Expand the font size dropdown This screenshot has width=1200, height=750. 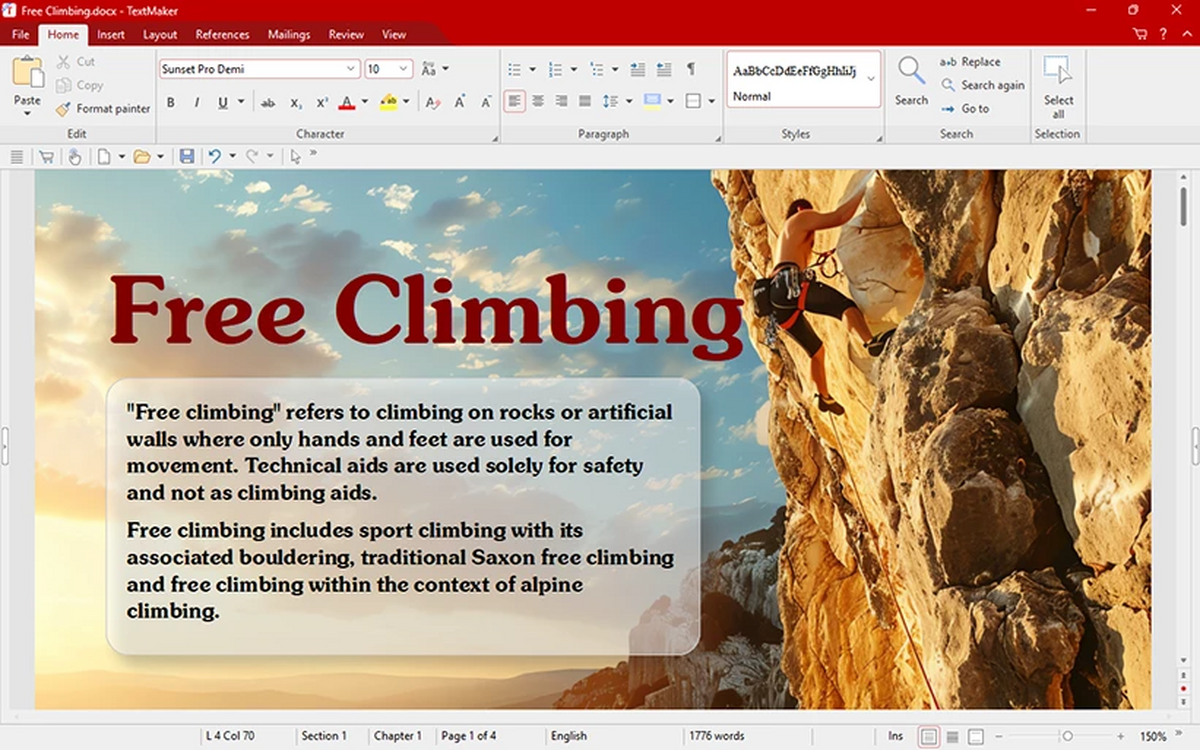402,69
